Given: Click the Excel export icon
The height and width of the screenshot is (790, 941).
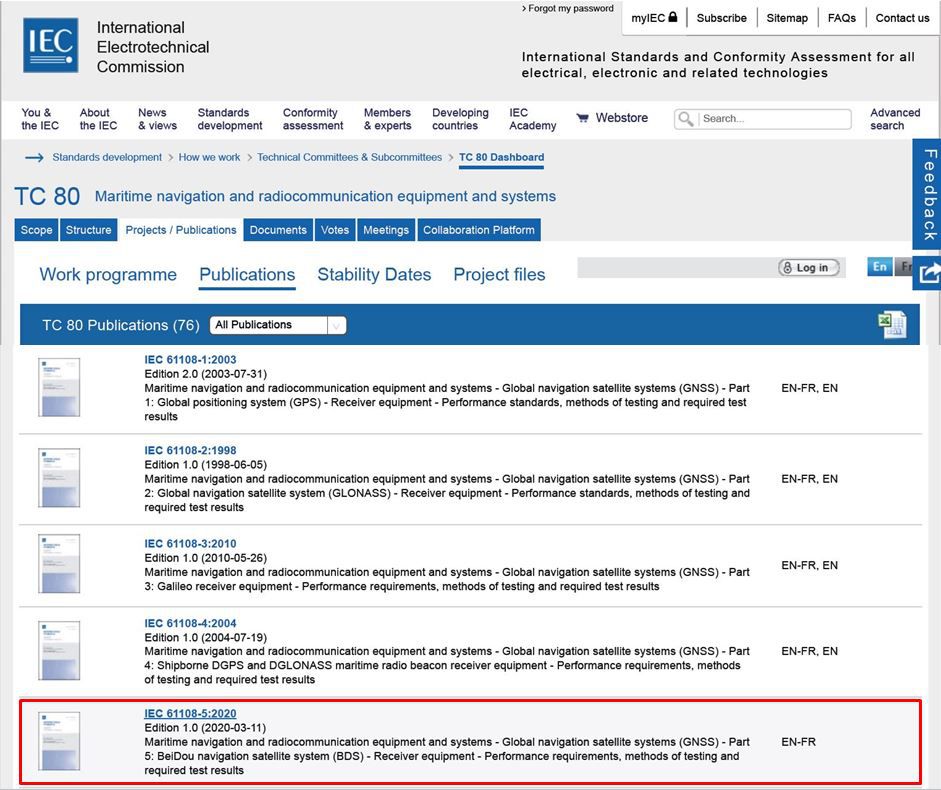Looking at the screenshot, I should coord(892,324).
